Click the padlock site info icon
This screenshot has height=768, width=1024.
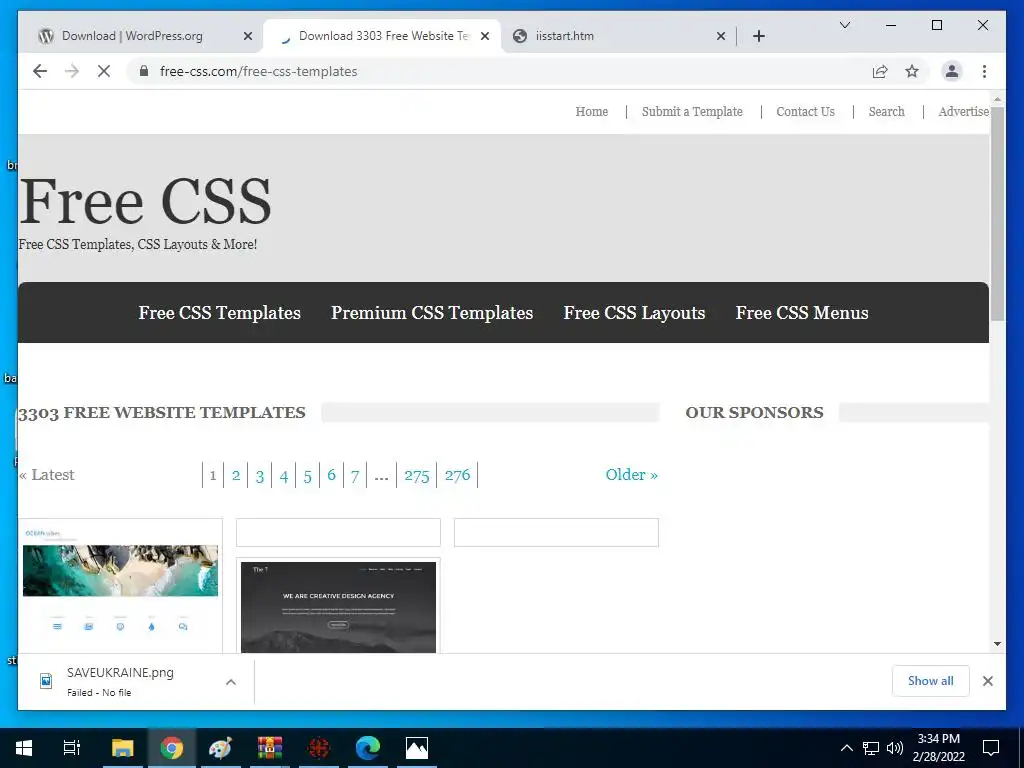tap(144, 71)
